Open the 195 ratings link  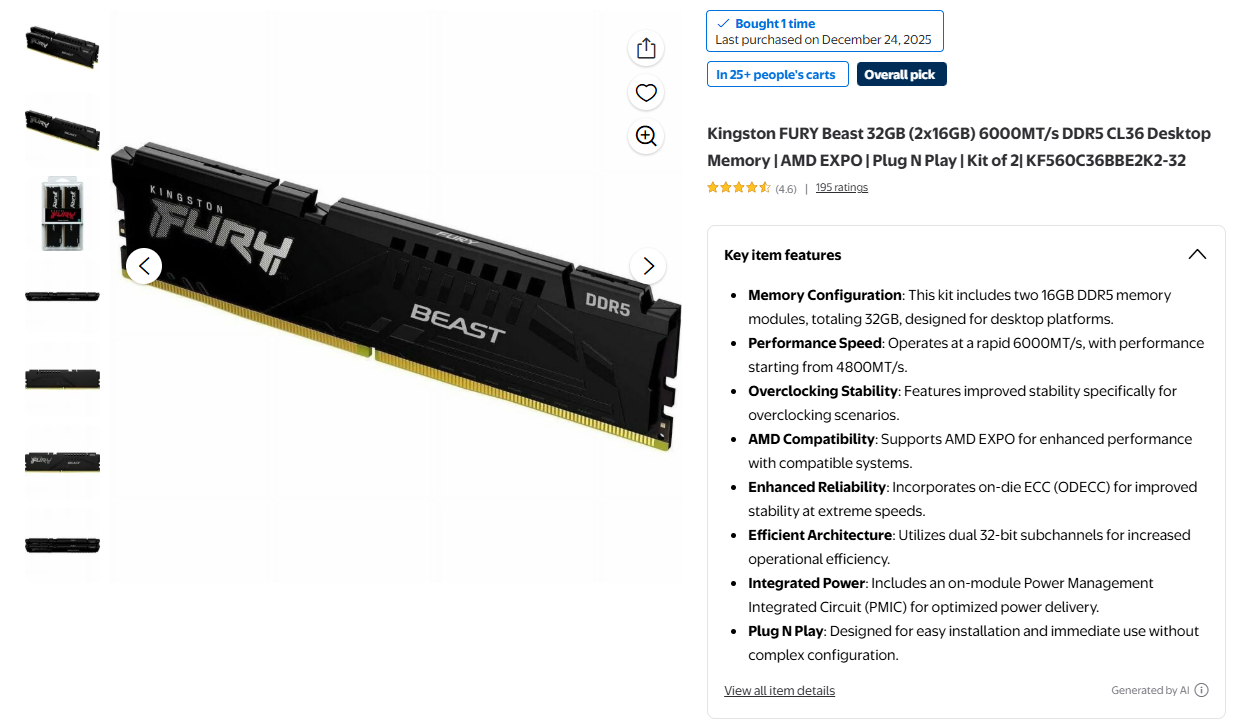[x=841, y=188]
